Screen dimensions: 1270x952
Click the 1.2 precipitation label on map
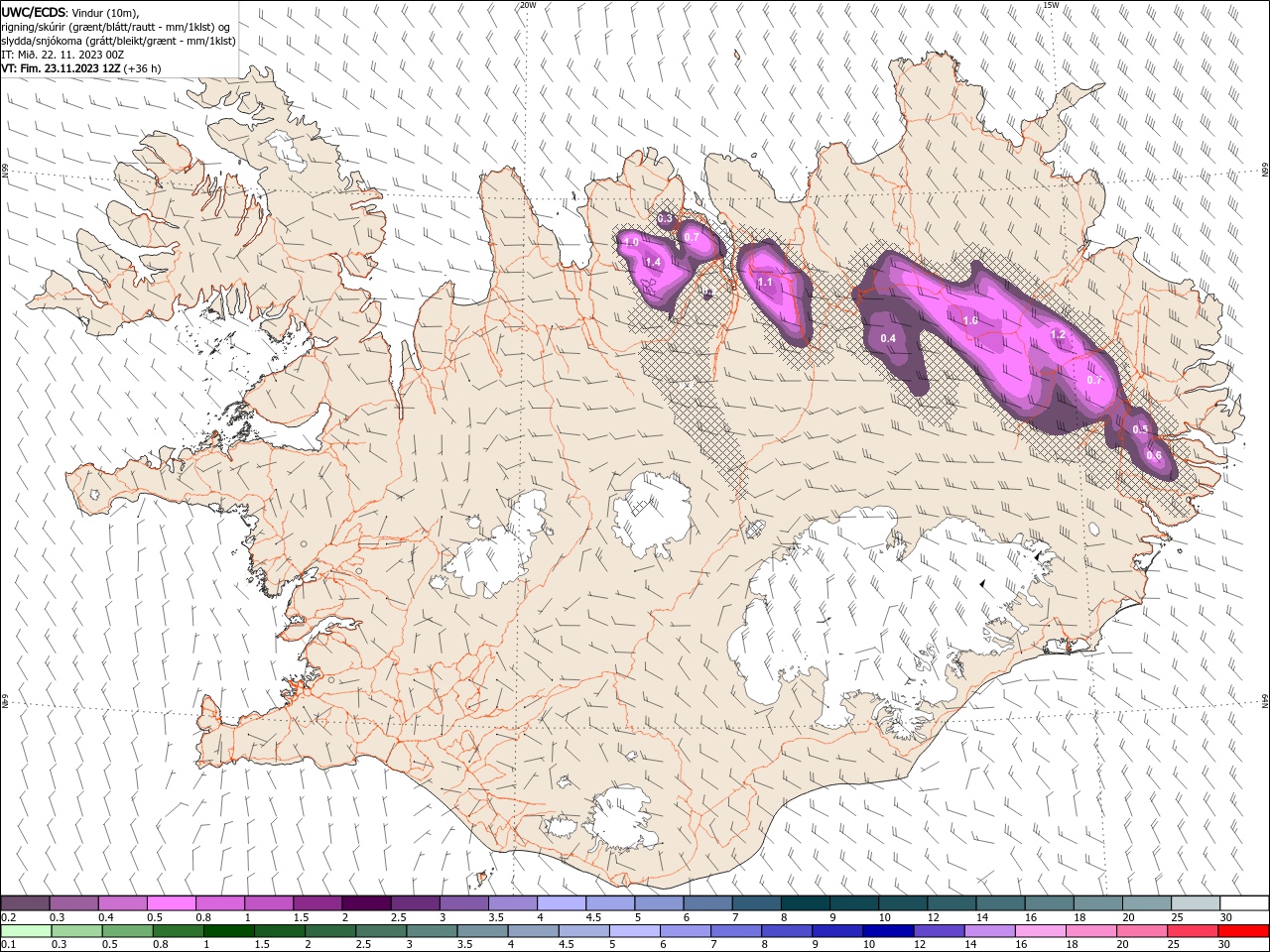pyautogui.click(x=1058, y=335)
